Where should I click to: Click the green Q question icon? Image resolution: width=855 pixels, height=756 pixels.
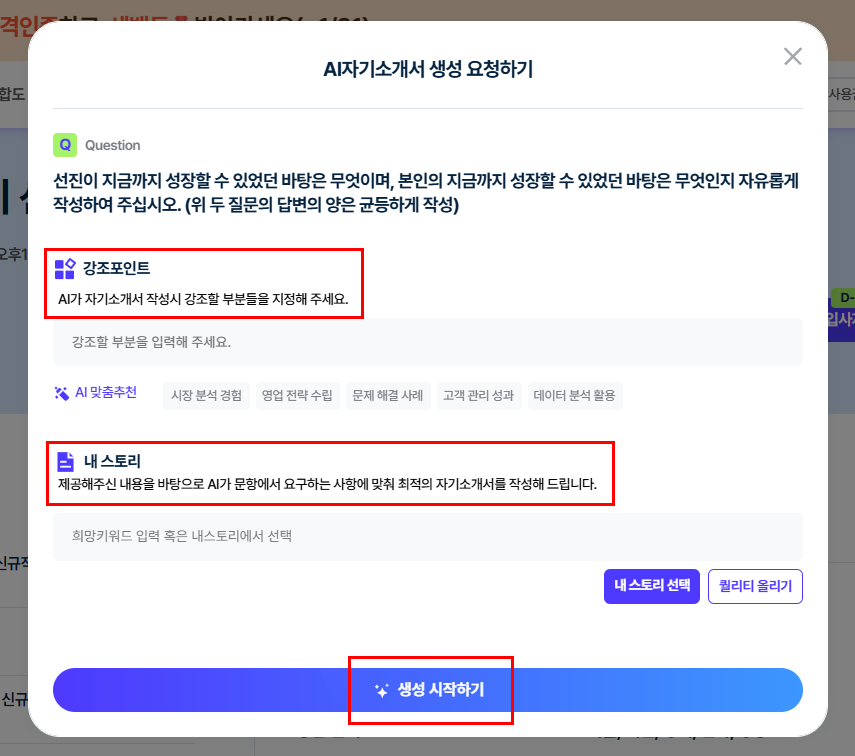(x=65, y=145)
